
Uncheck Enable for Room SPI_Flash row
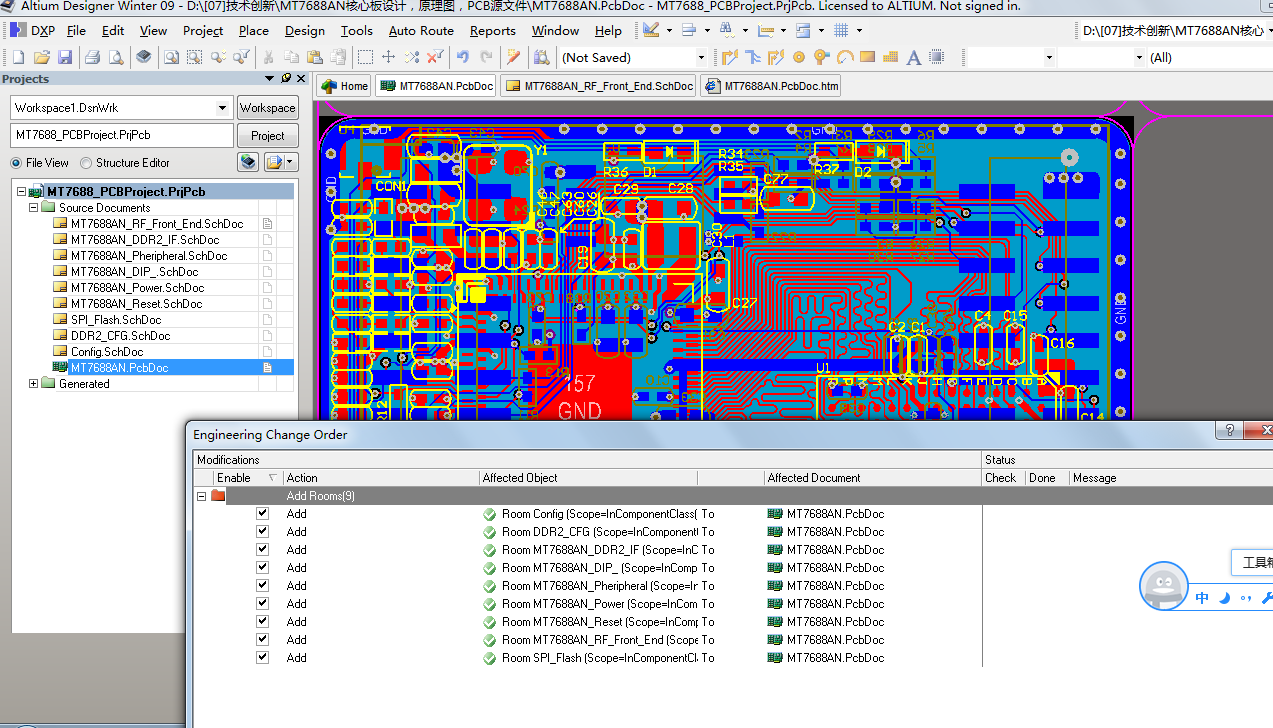tap(262, 657)
